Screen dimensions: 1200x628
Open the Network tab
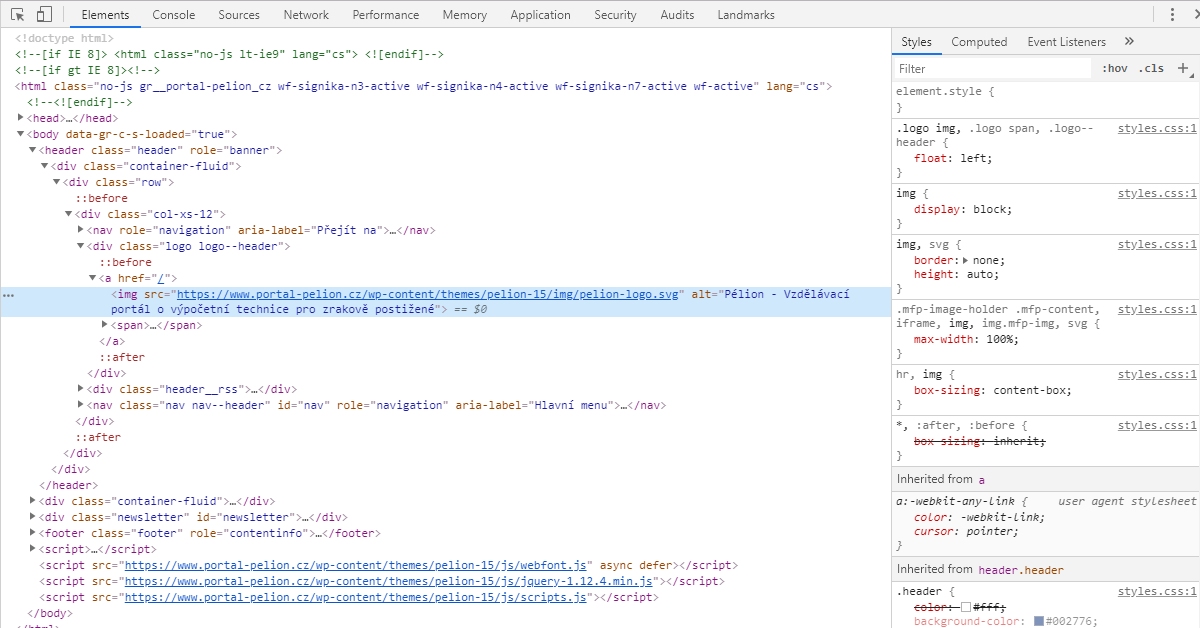pyautogui.click(x=306, y=15)
